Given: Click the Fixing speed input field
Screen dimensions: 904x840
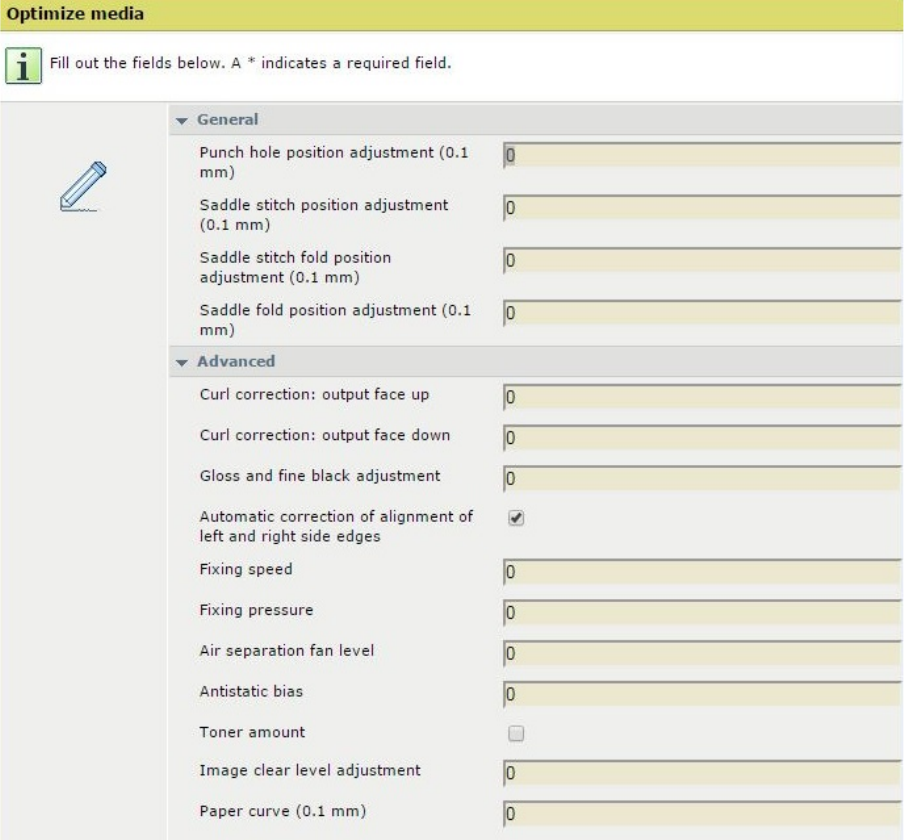Looking at the screenshot, I should [700, 573].
